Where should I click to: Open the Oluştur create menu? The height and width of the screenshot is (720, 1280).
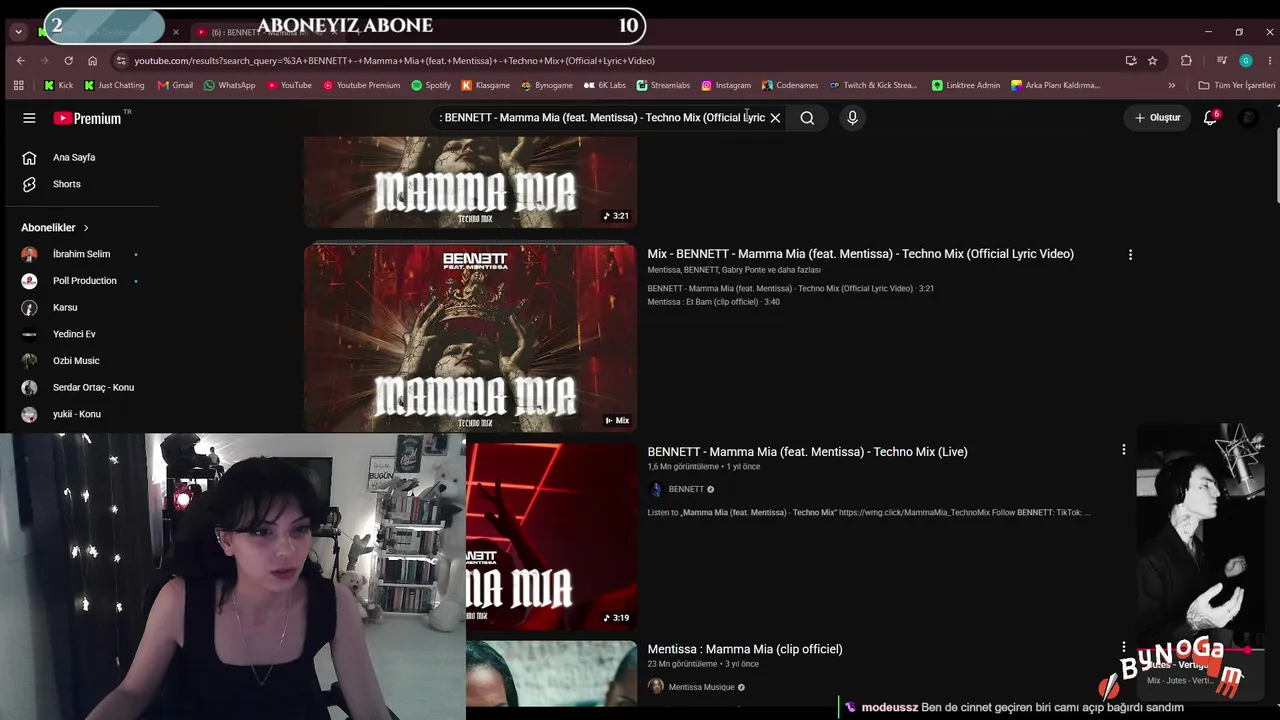1158,118
